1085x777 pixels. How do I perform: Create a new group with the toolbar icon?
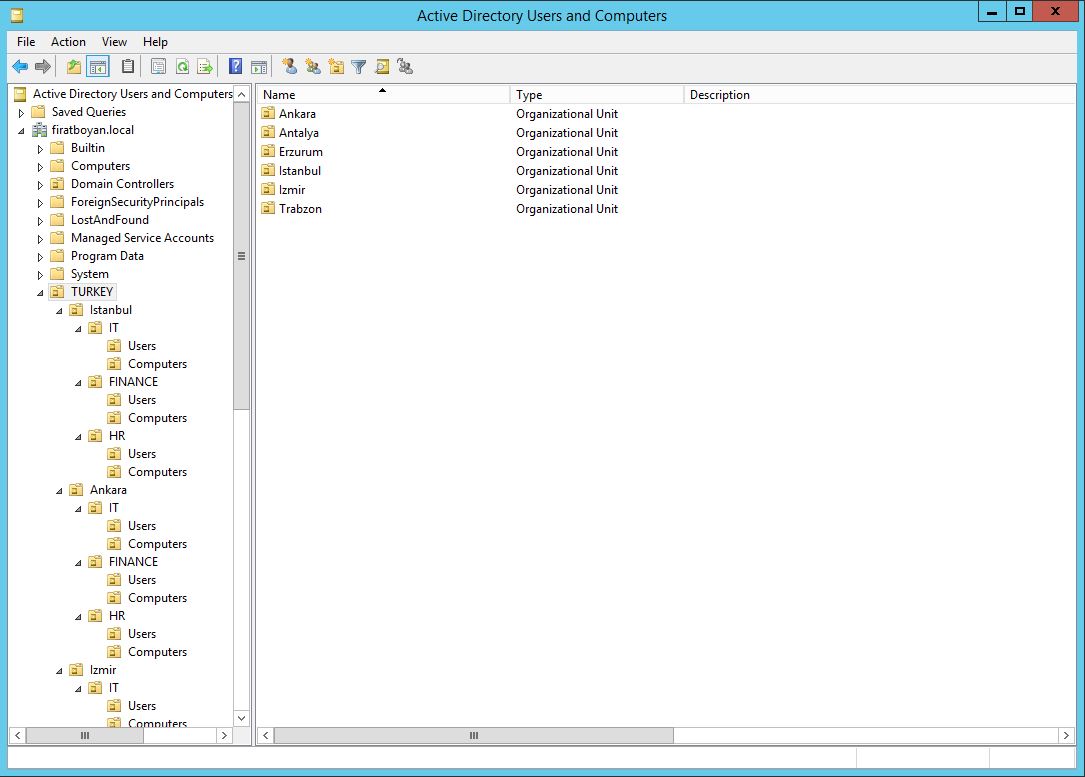click(x=313, y=66)
